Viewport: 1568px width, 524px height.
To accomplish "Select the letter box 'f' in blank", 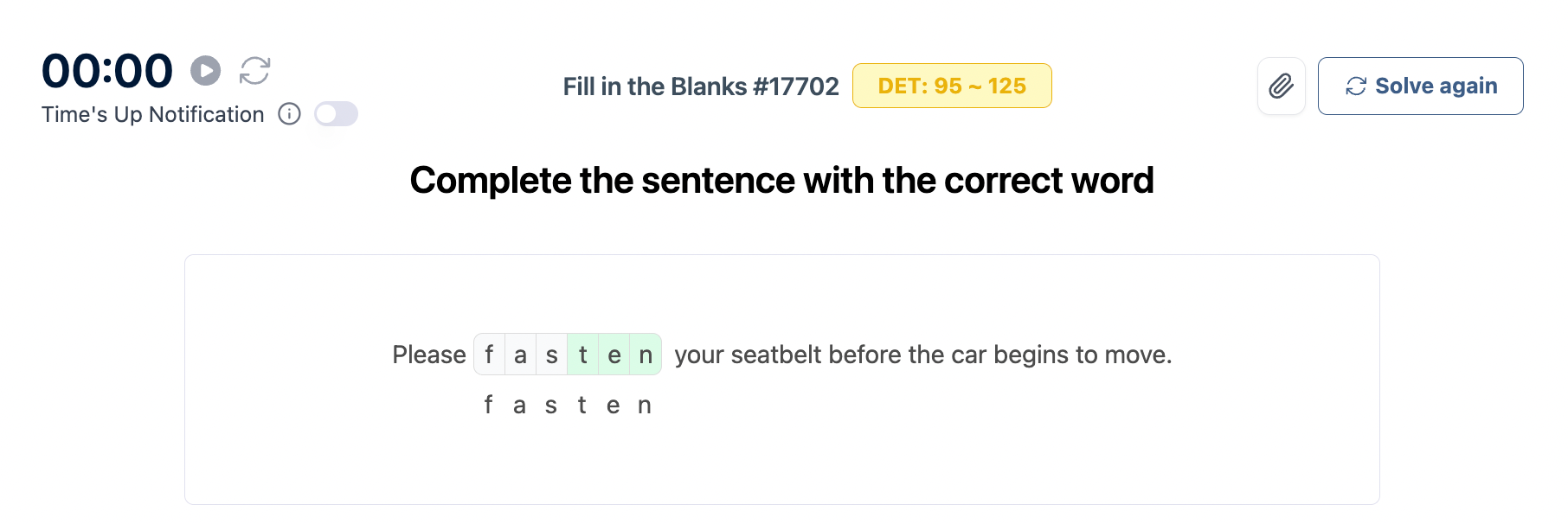I will (x=489, y=355).
